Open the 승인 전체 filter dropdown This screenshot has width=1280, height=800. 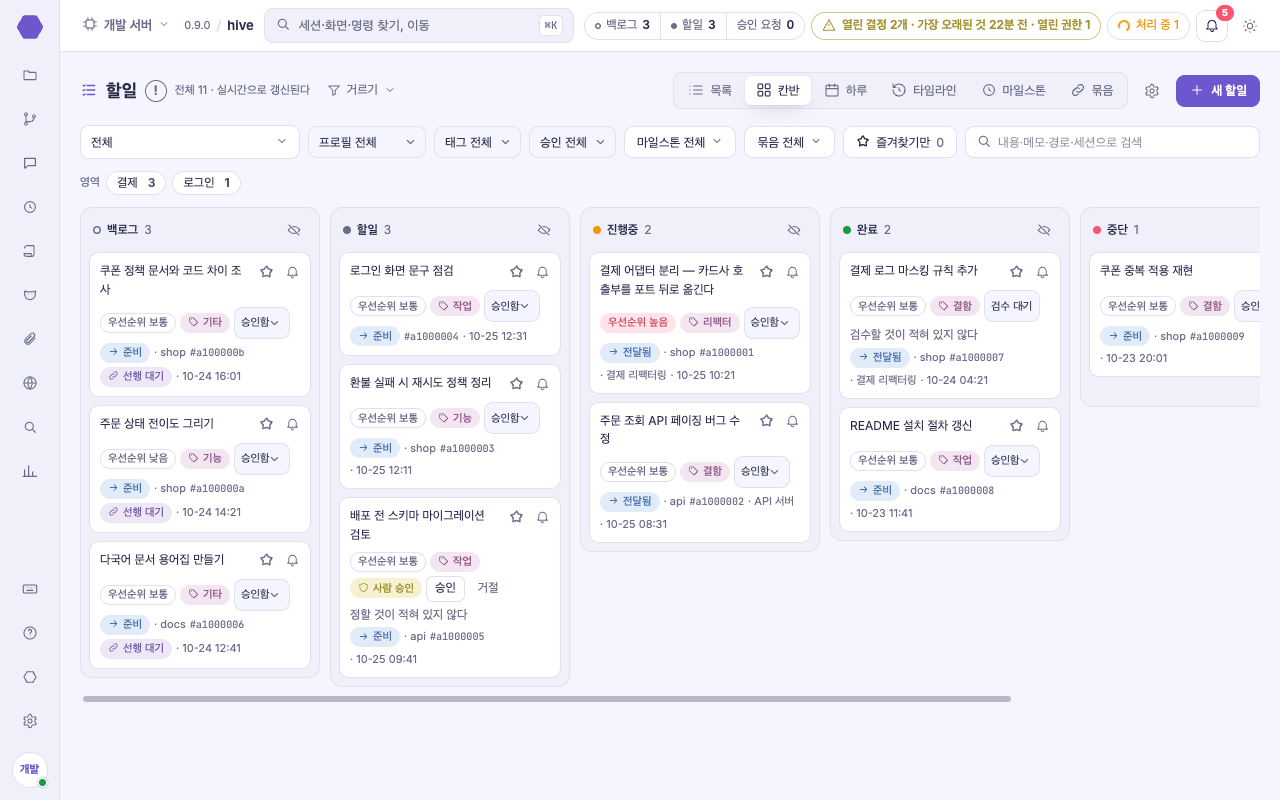572,142
